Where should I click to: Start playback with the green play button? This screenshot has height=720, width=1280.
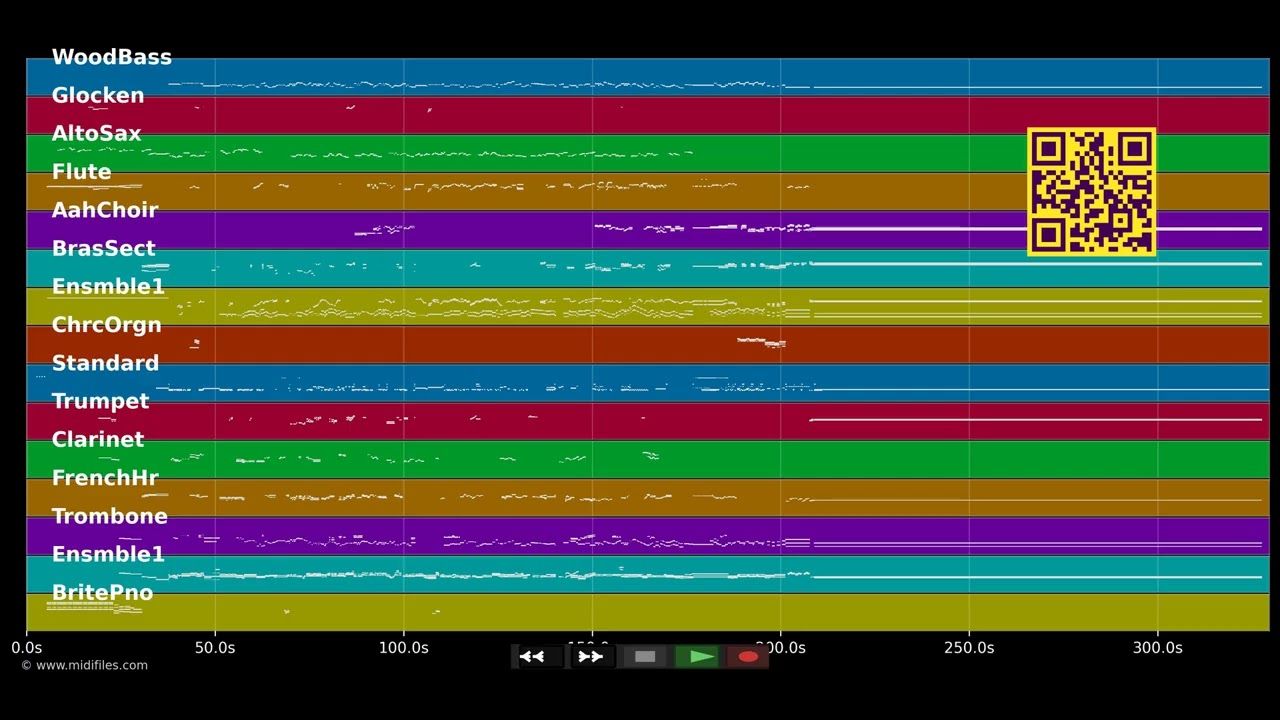697,657
